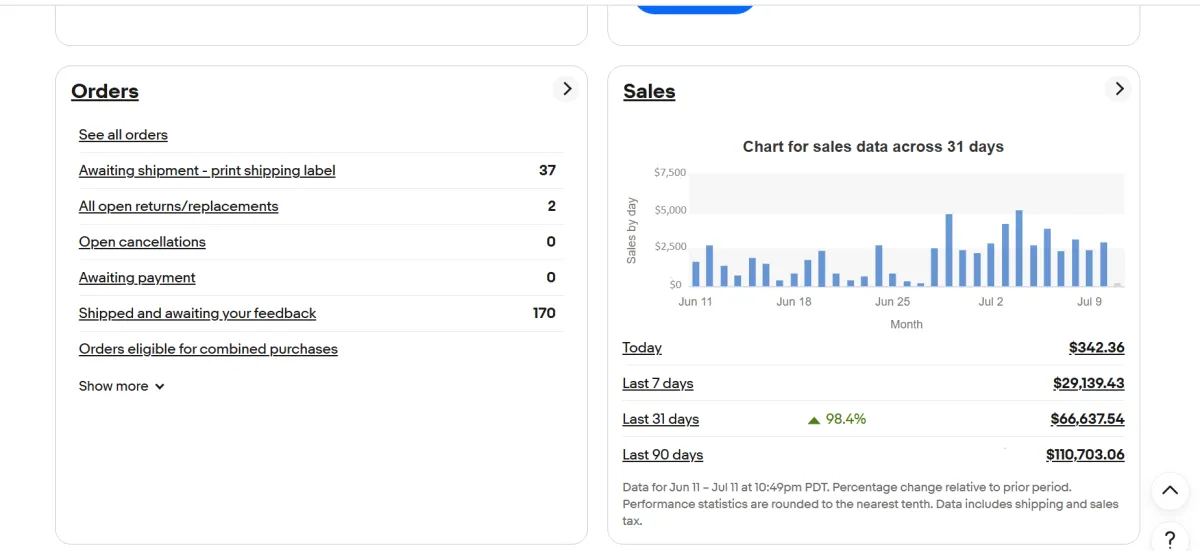This screenshot has width=1200, height=551.
Task: Click the scroll-to-top arrow button
Action: point(1169,491)
